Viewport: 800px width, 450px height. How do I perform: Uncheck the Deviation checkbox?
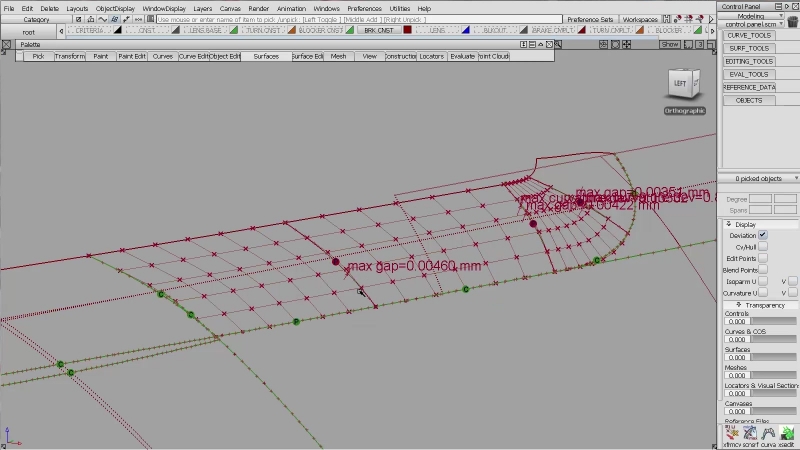[763, 235]
